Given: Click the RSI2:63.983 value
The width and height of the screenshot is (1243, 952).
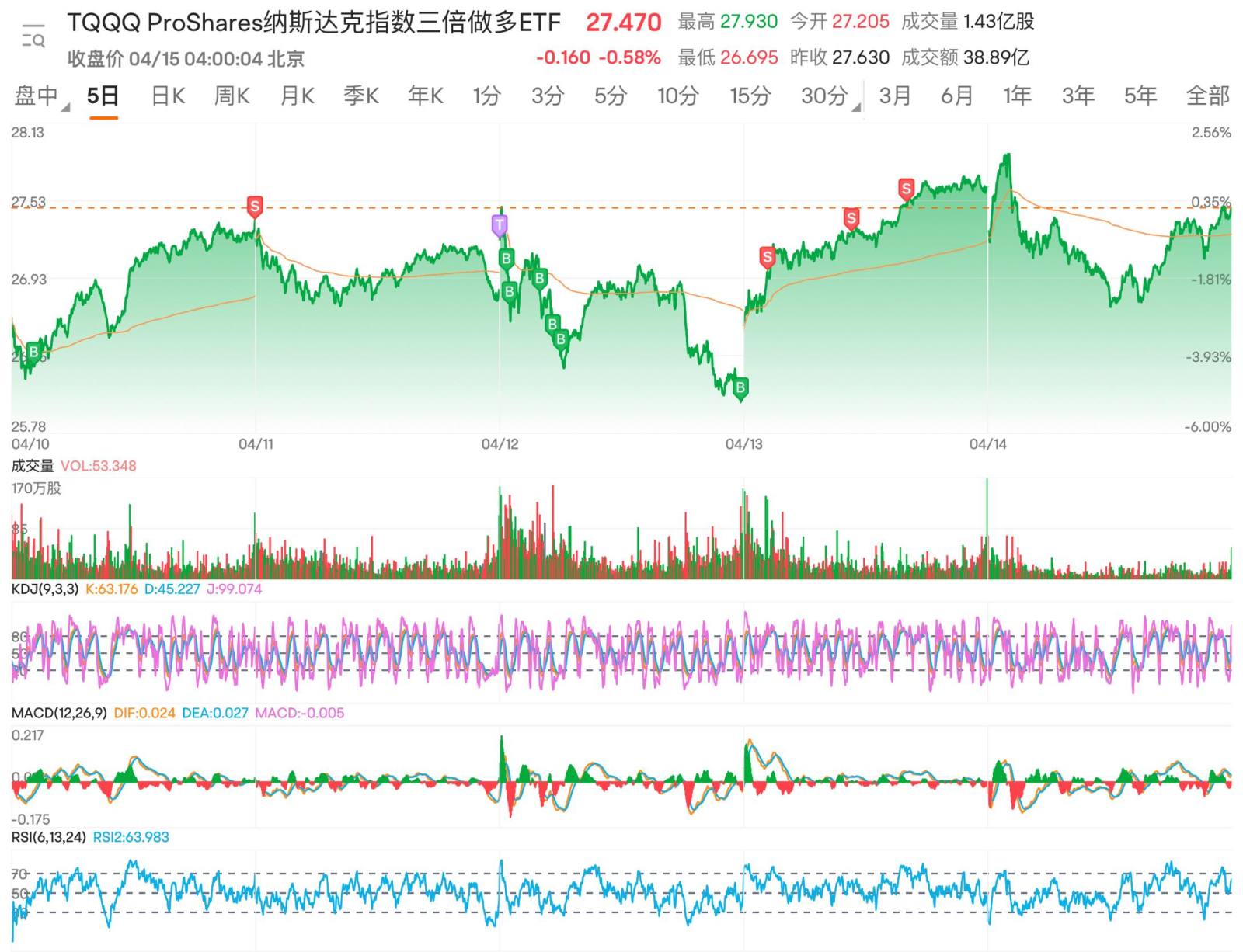Looking at the screenshot, I should 131,837.
